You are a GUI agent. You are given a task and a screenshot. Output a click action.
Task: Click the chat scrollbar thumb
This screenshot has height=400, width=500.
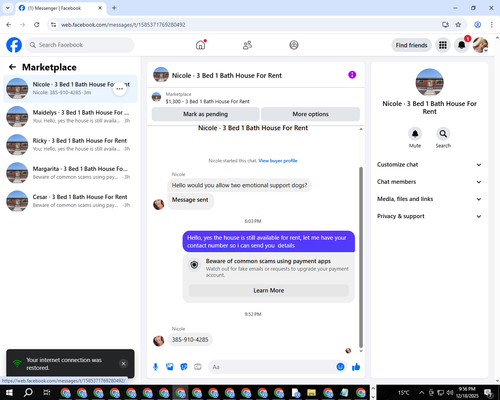(x=361, y=257)
